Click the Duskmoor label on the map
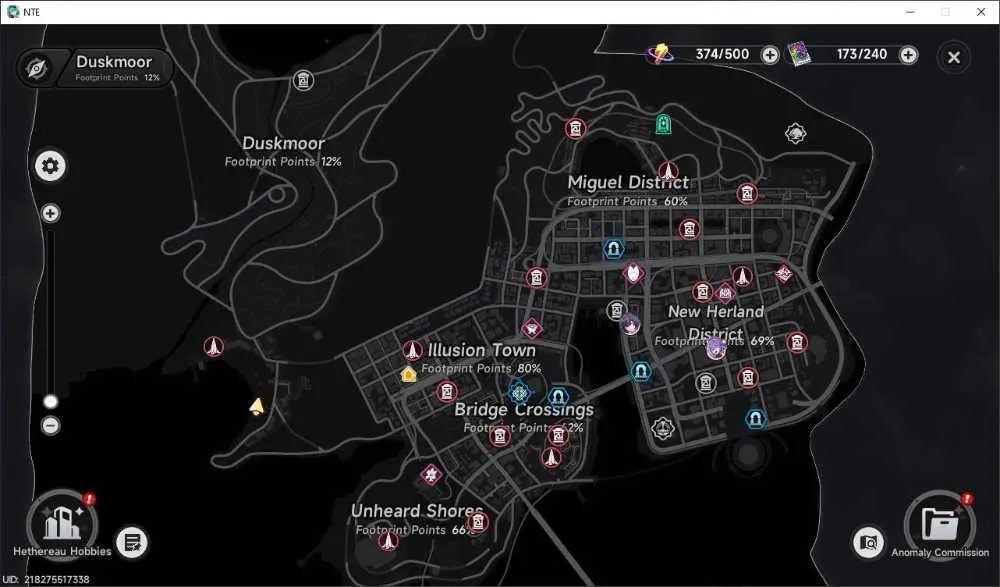 [x=283, y=144]
